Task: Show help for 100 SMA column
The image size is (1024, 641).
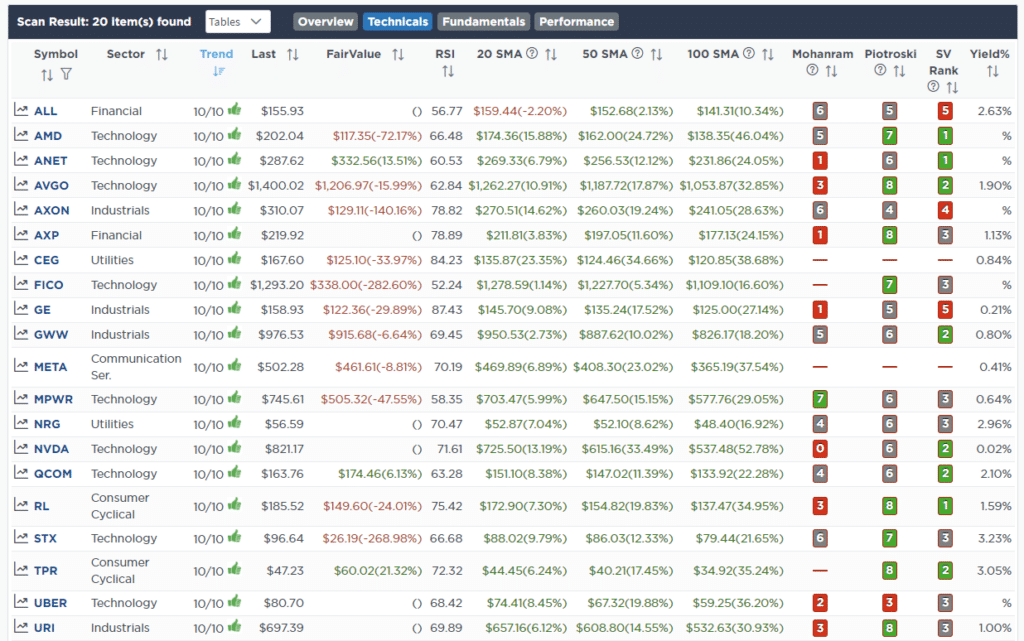Action: (x=749, y=54)
